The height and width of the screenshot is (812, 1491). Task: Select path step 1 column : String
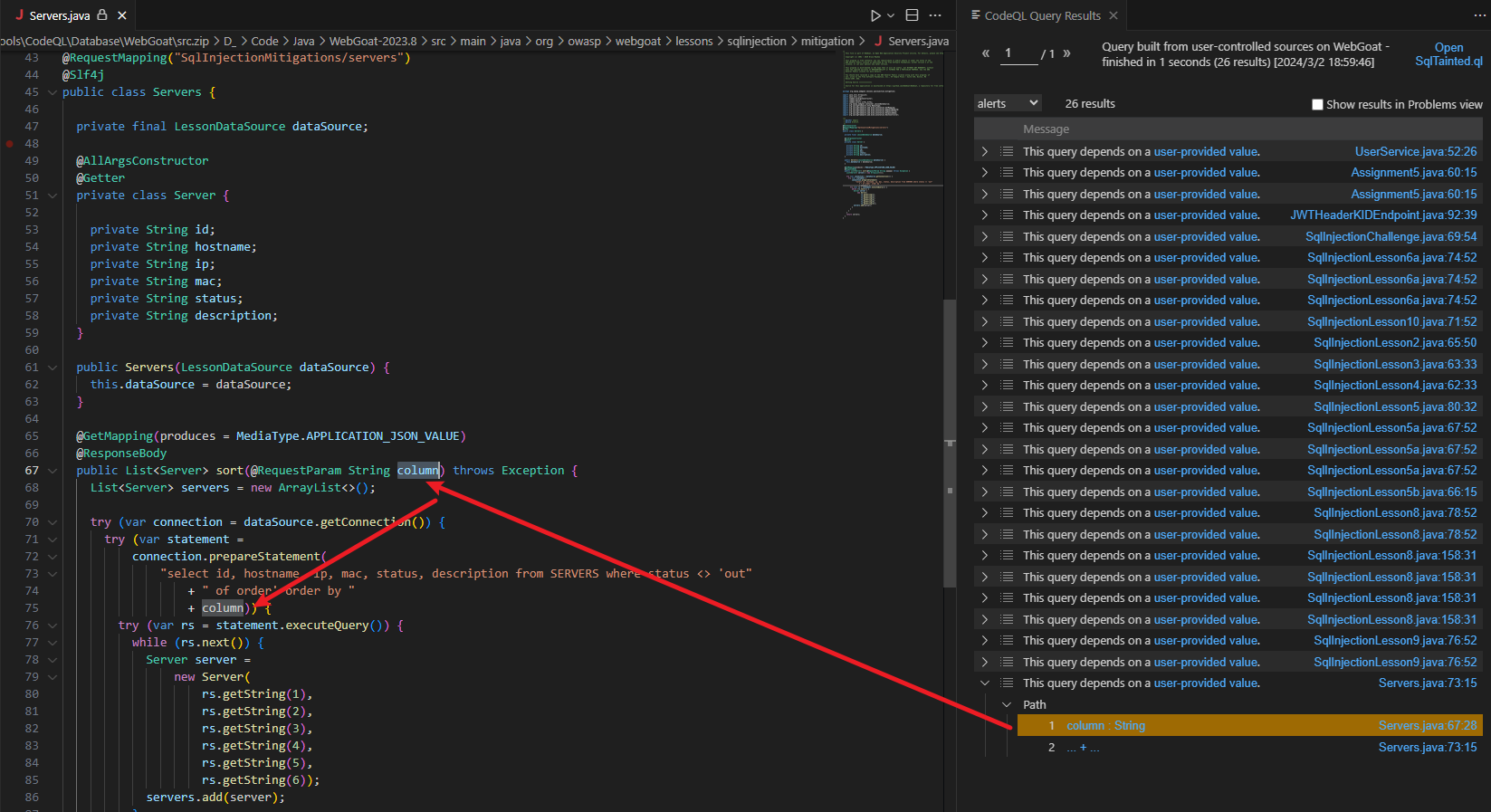point(1104,726)
